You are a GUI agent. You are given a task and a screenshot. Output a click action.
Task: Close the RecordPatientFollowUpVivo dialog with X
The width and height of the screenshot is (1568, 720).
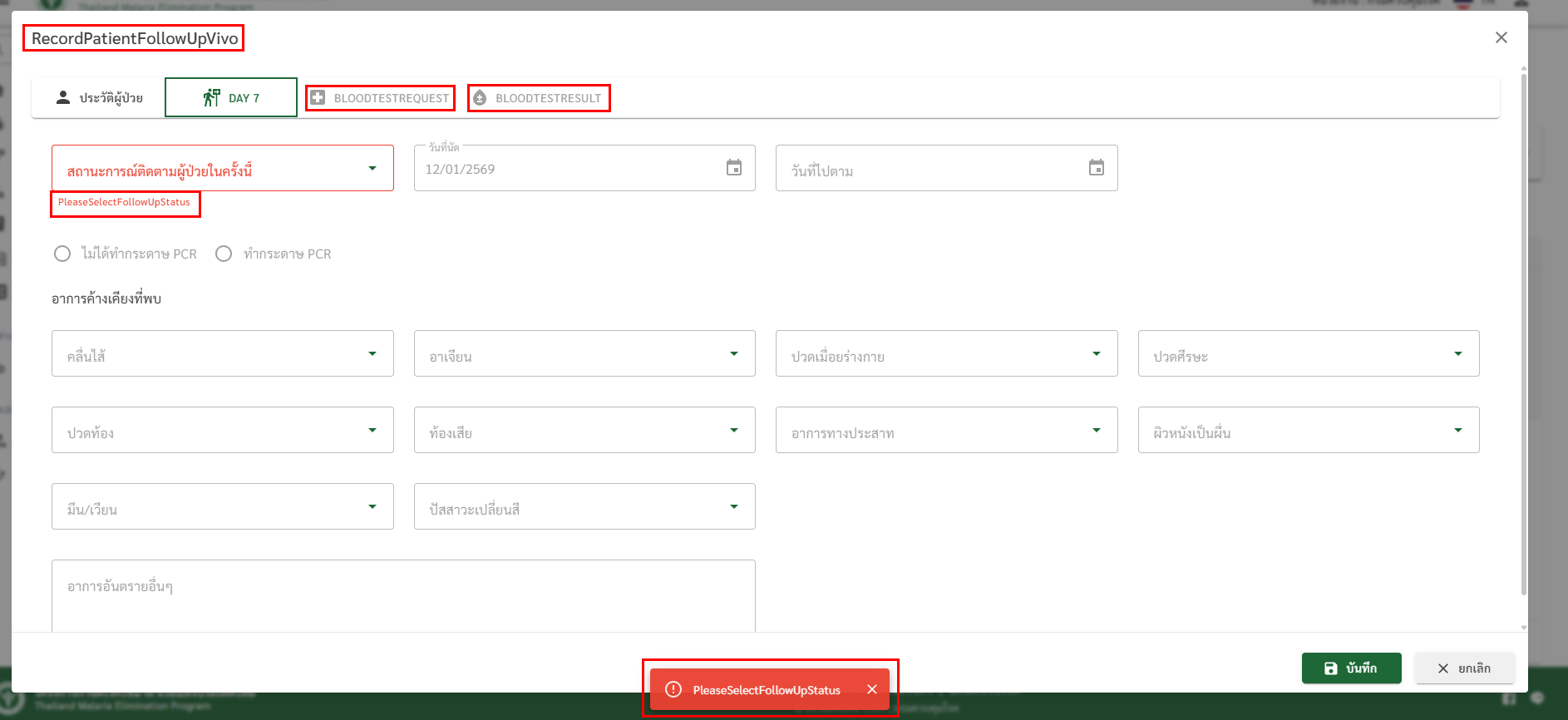(1501, 37)
